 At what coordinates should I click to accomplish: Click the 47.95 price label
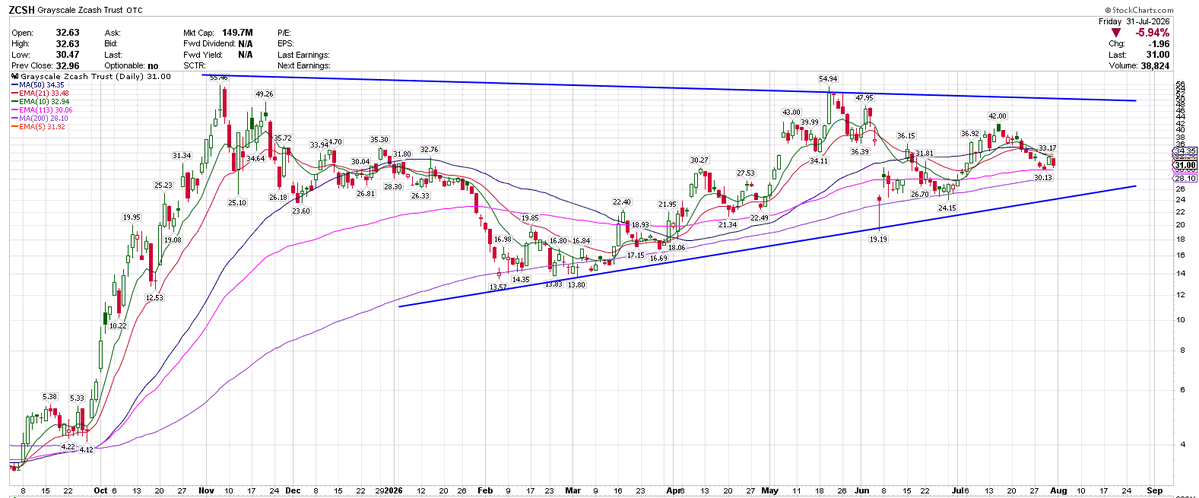point(865,98)
